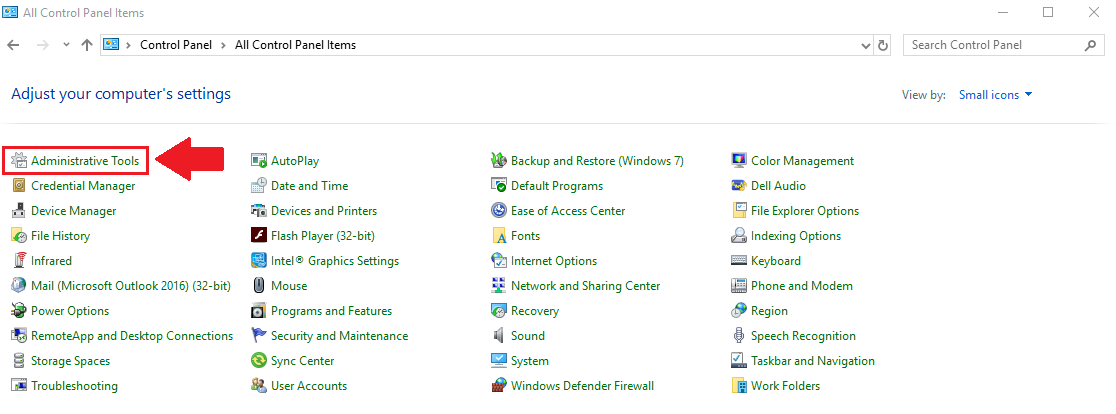The width and height of the screenshot is (1116, 414).
Task: Open the Region link
Action: pos(769,310)
